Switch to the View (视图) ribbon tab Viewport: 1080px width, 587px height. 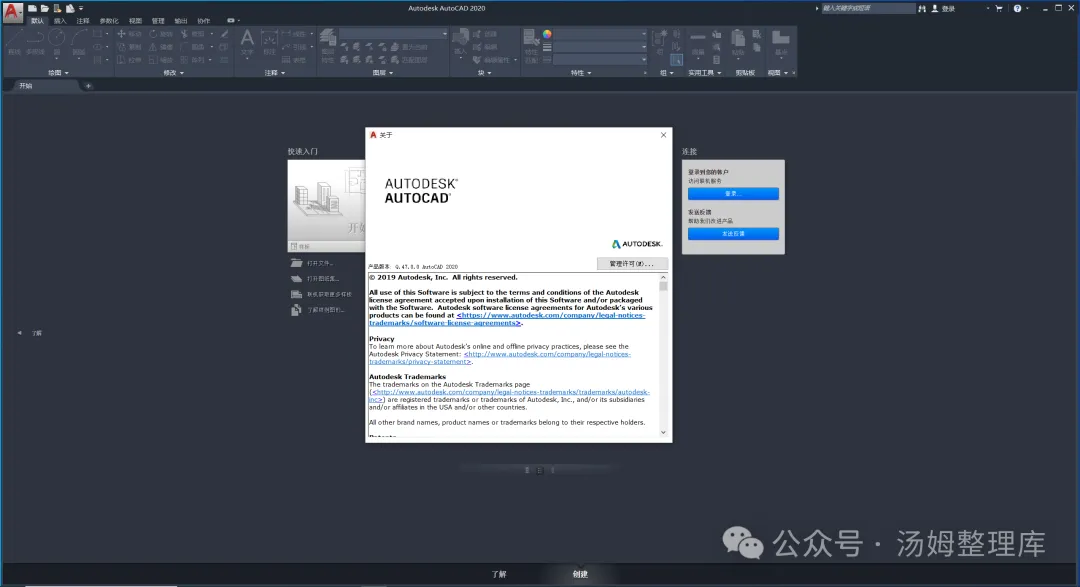point(135,21)
